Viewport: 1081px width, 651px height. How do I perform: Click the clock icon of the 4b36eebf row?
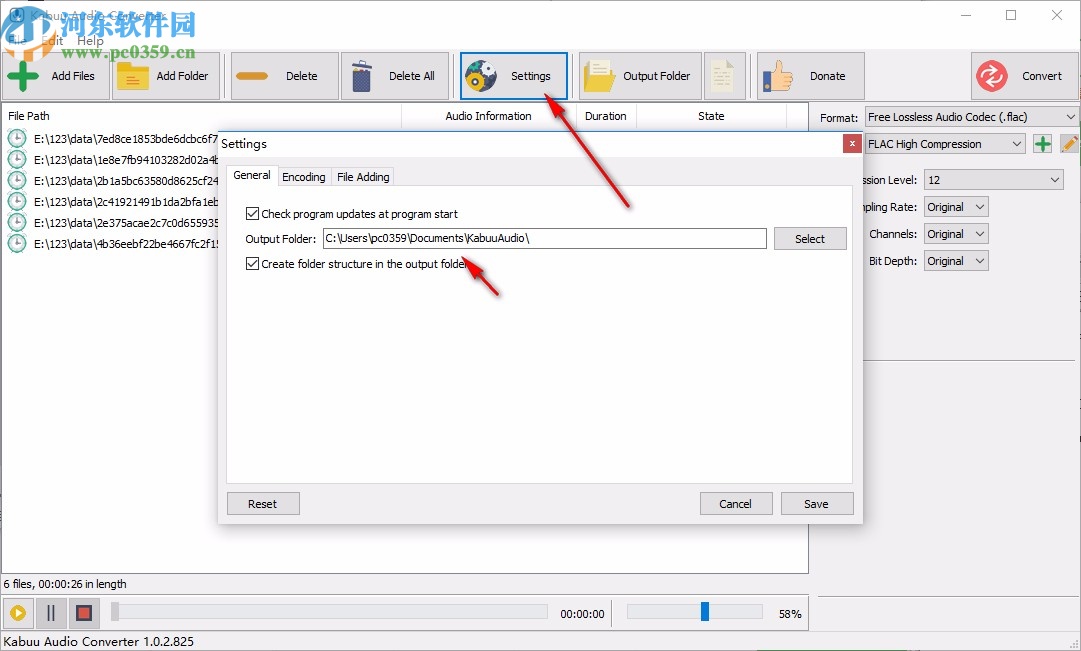17,243
